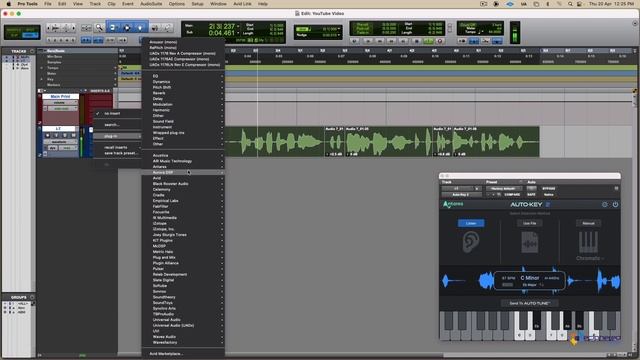Select Universal Audio (UADx) menu item
The height and width of the screenshot is (360, 640).
click(183, 325)
